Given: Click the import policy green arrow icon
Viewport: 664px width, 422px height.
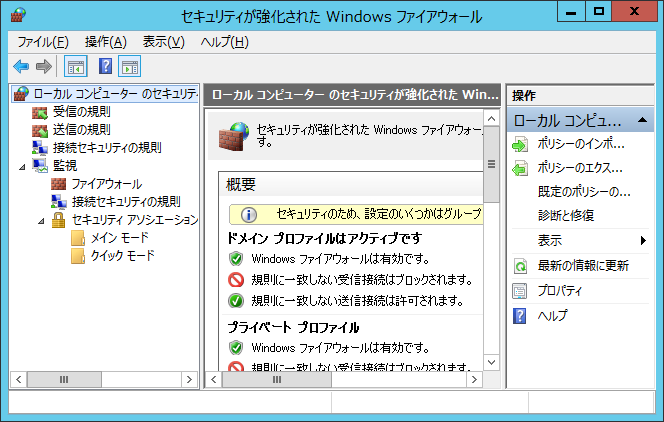Looking at the screenshot, I should pos(520,144).
